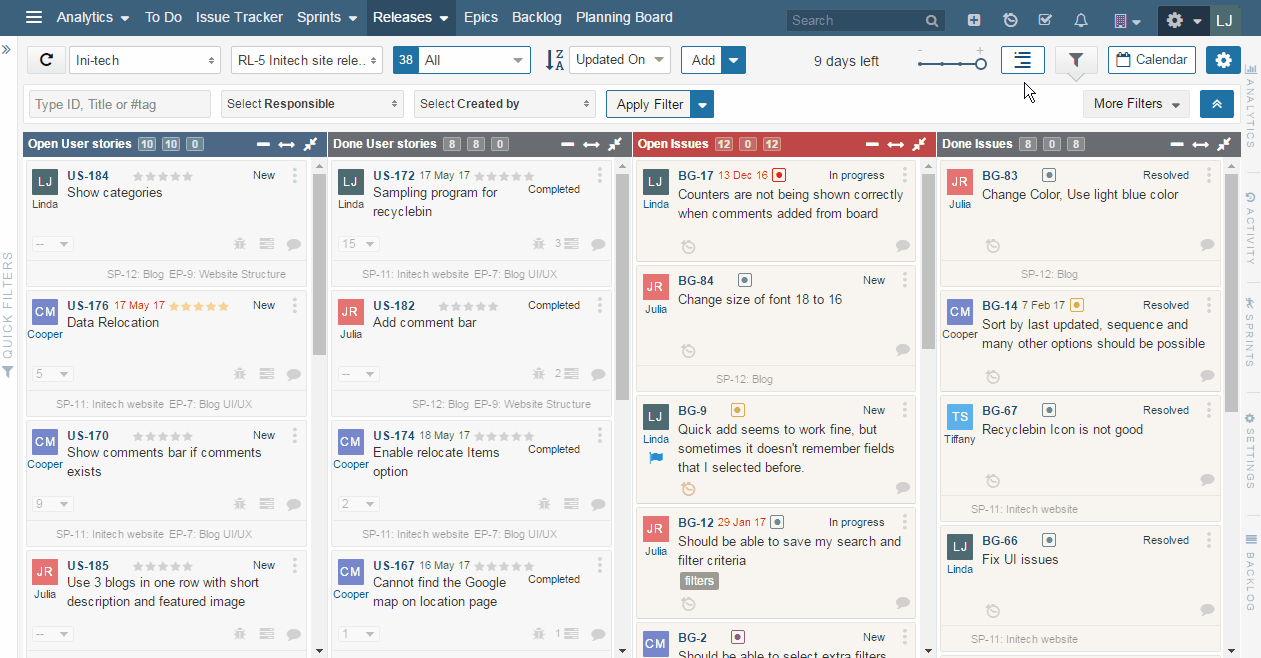Image resolution: width=1261 pixels, height=658 pixels.
Task: Click the Apply Filter button
Action: [649, 104]
